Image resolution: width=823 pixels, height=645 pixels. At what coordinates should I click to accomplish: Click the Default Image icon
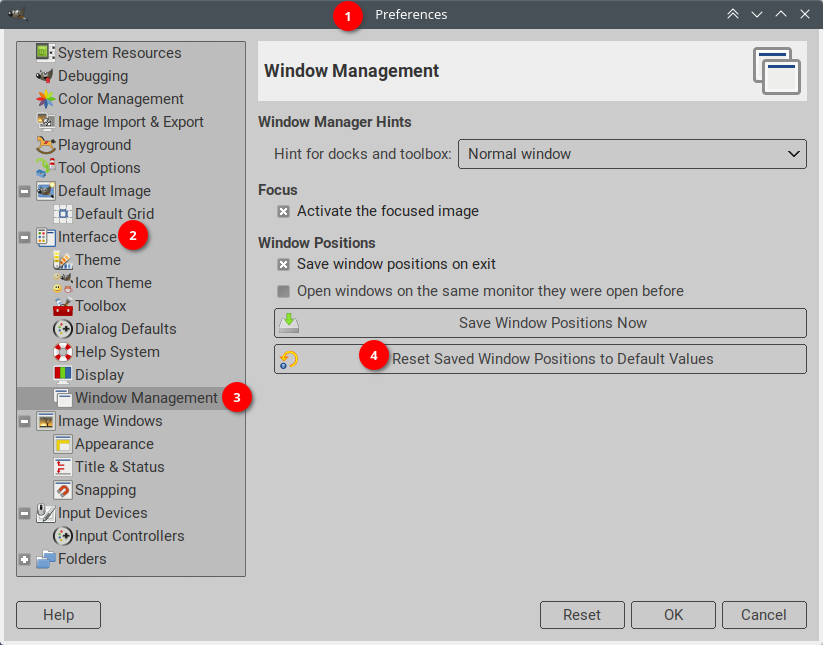[45, 191]
